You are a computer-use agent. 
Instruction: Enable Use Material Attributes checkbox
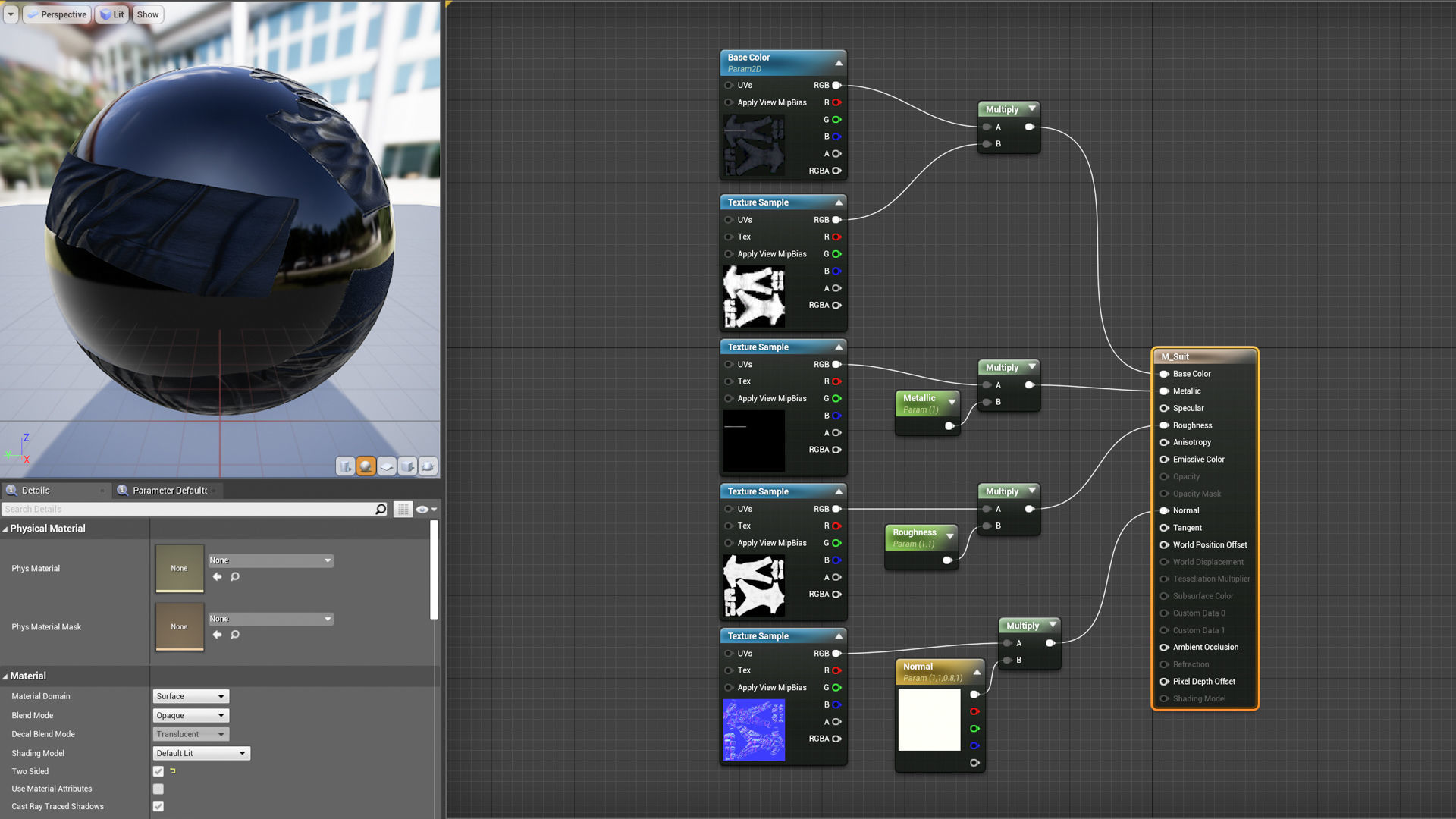pyautogui.click(x=158, y=789)
